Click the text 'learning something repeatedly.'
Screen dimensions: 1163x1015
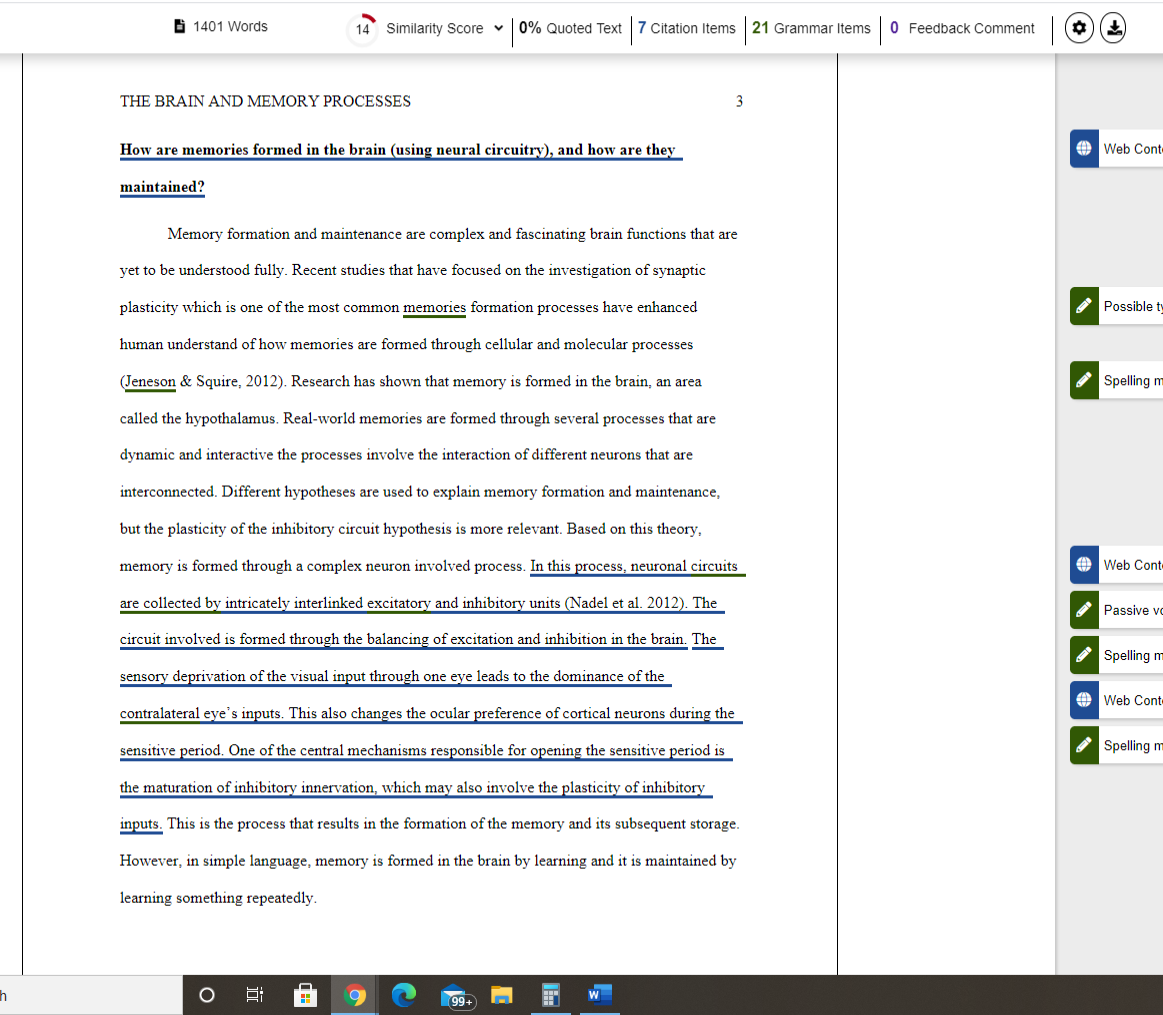218,898
